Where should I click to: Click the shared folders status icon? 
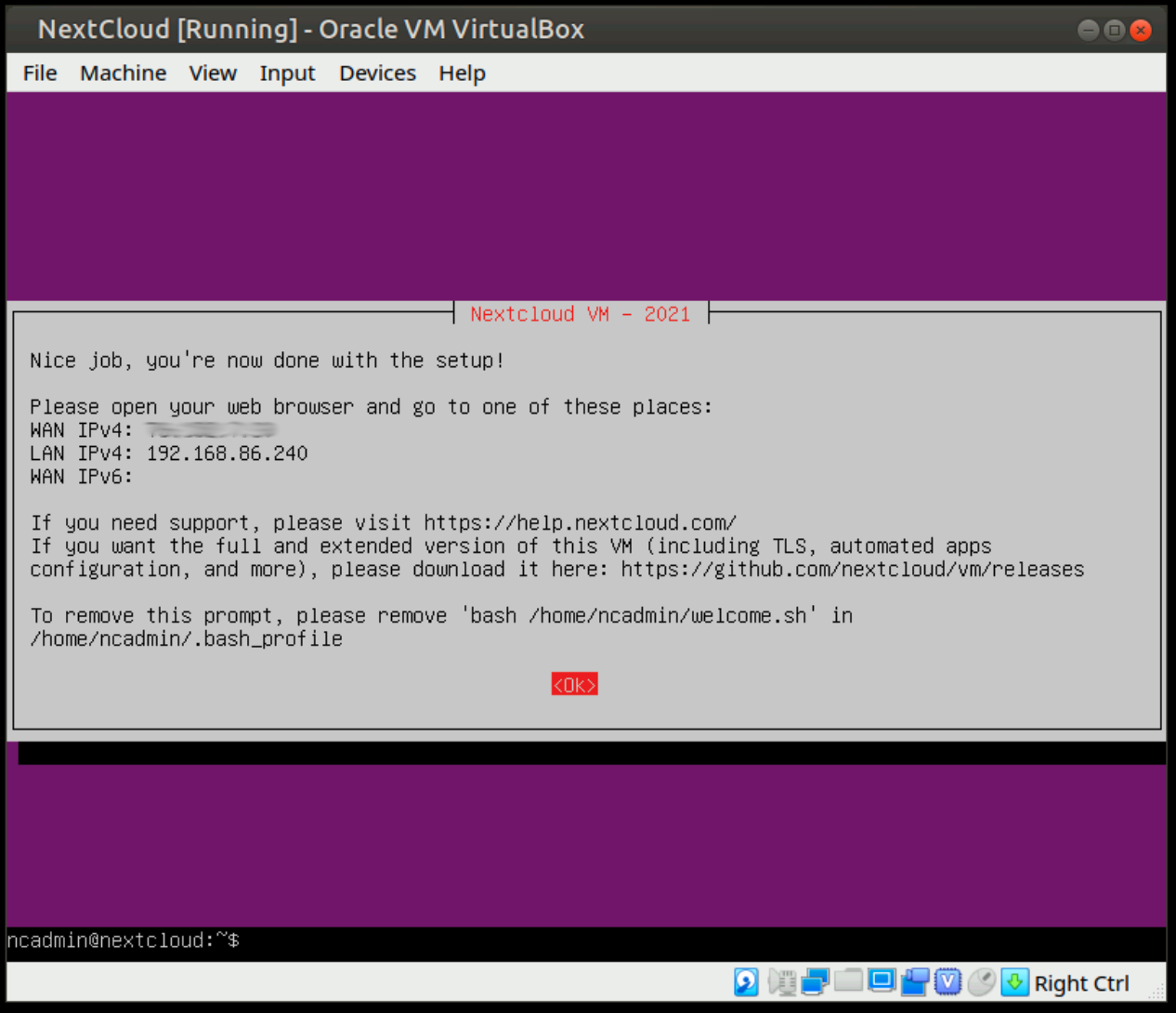[848, 981]
